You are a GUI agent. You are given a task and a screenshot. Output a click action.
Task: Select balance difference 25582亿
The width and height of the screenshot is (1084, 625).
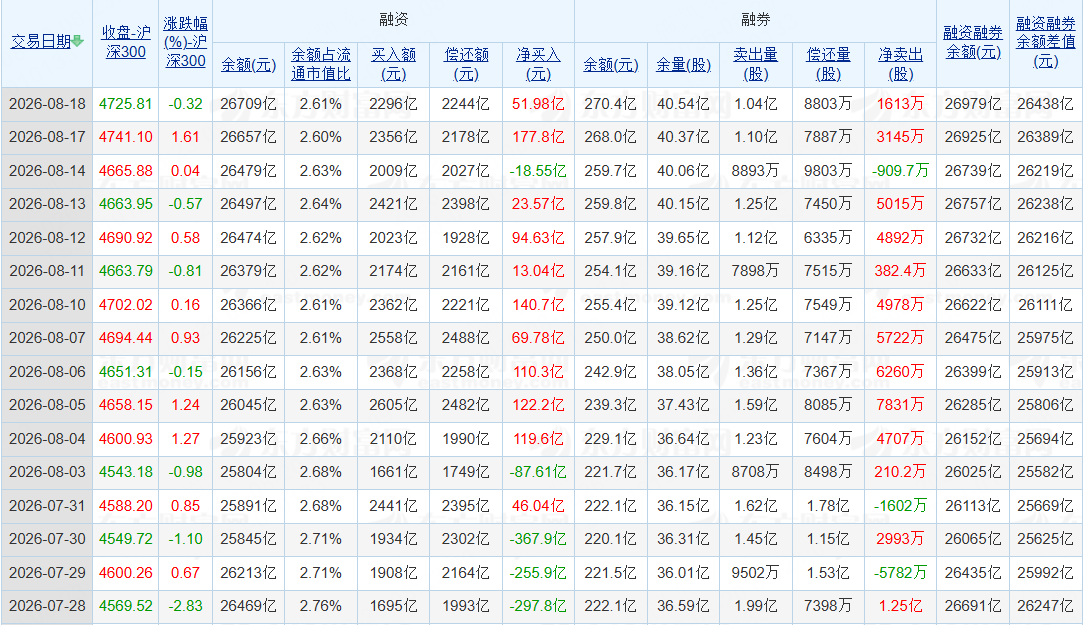[x=1045, y=472]
